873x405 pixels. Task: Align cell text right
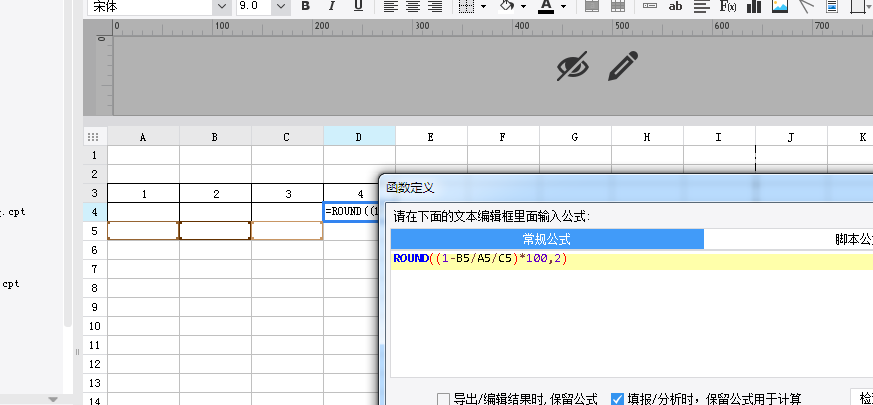435,6
